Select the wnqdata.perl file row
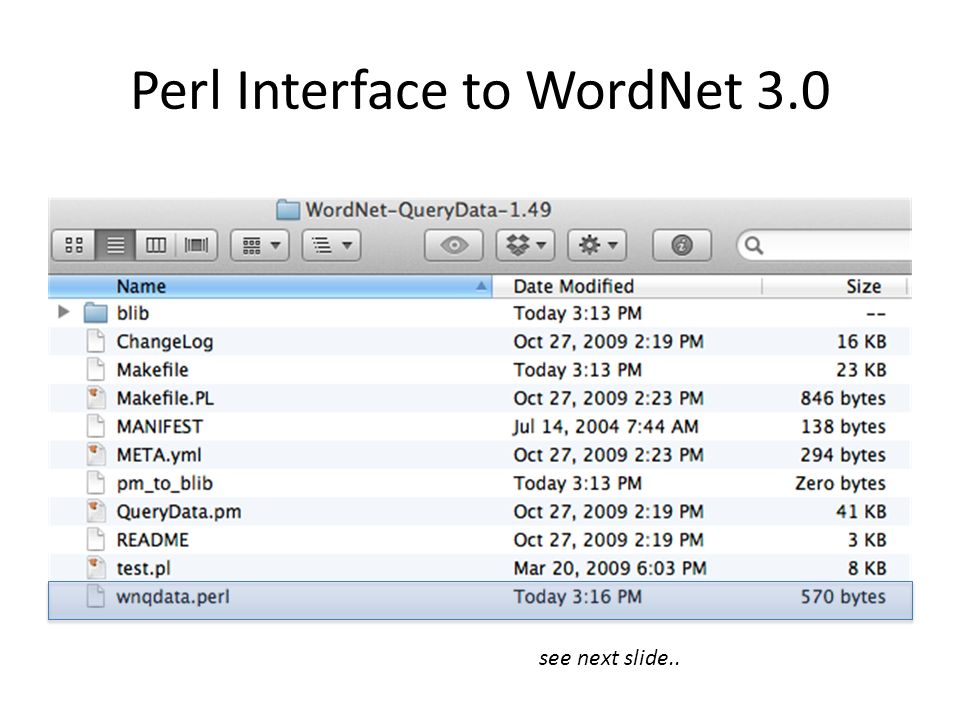Viewport: 960px width, 720px height. (x=480, y=597)
